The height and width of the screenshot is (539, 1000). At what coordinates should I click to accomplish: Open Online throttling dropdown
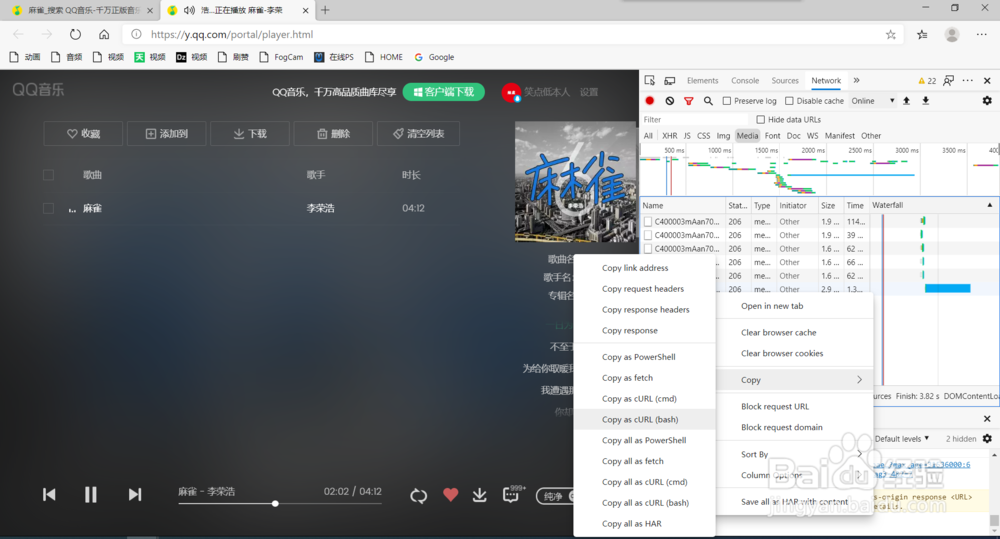click(873, 101)
